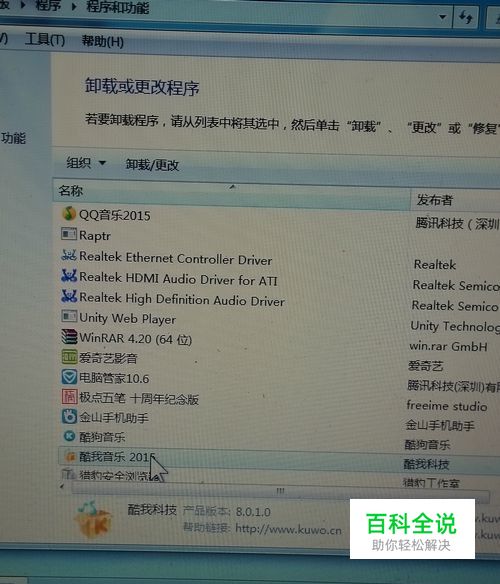Select the 爱奇艺影音 entry
The image size is (500, 584).
pyautogui.click(x=108, y=358)
